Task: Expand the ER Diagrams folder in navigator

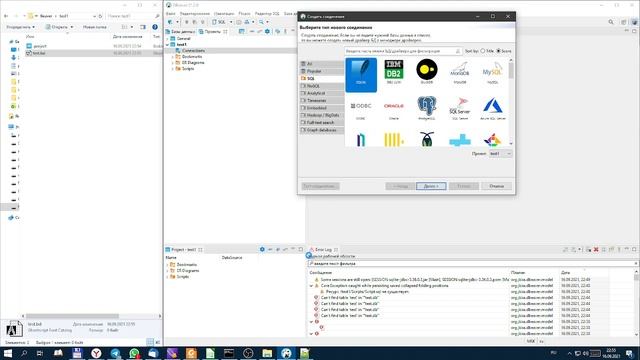Action: (x=173, y=63)
